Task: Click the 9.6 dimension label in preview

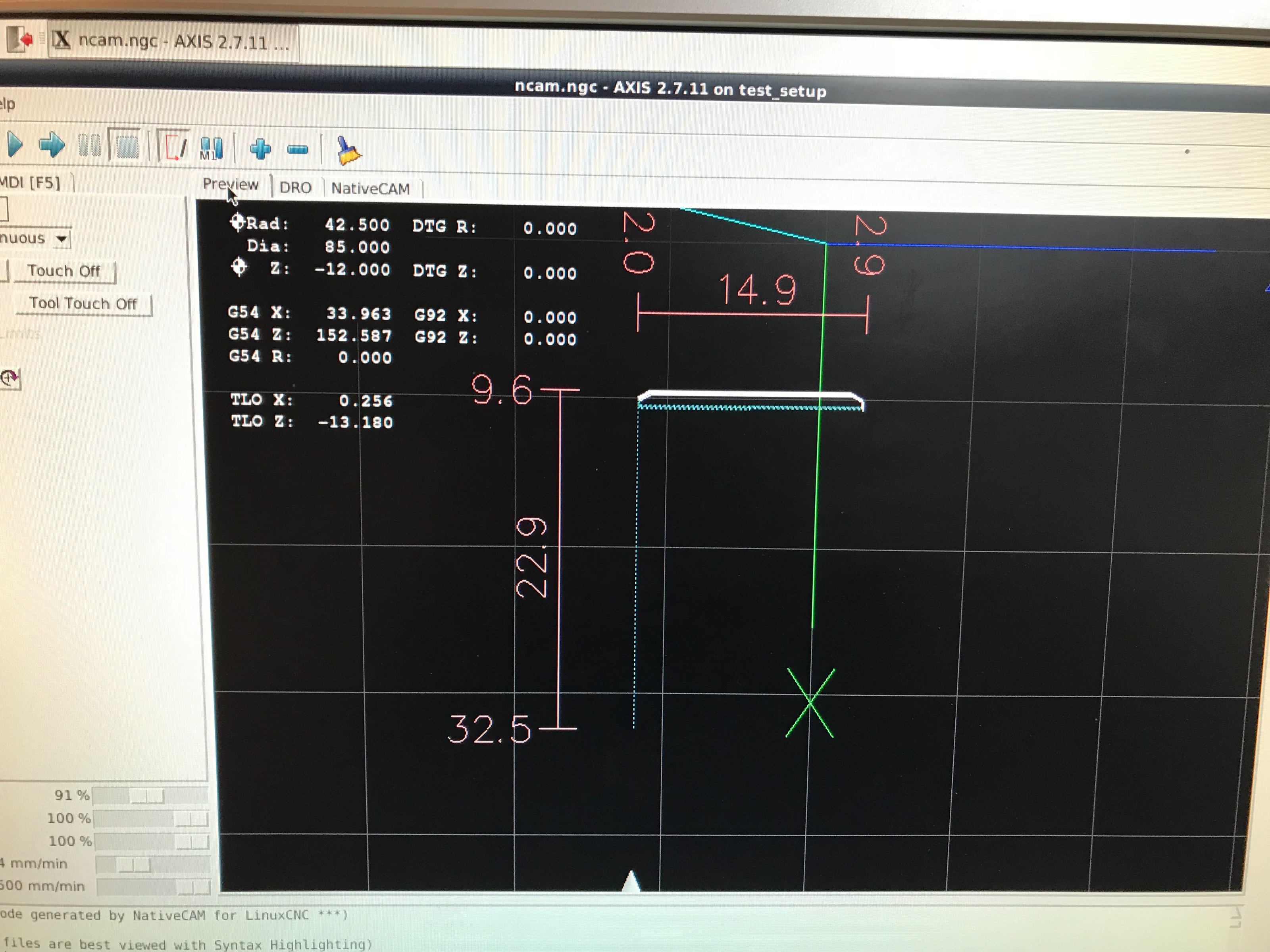Action: [x=502, y=390]
